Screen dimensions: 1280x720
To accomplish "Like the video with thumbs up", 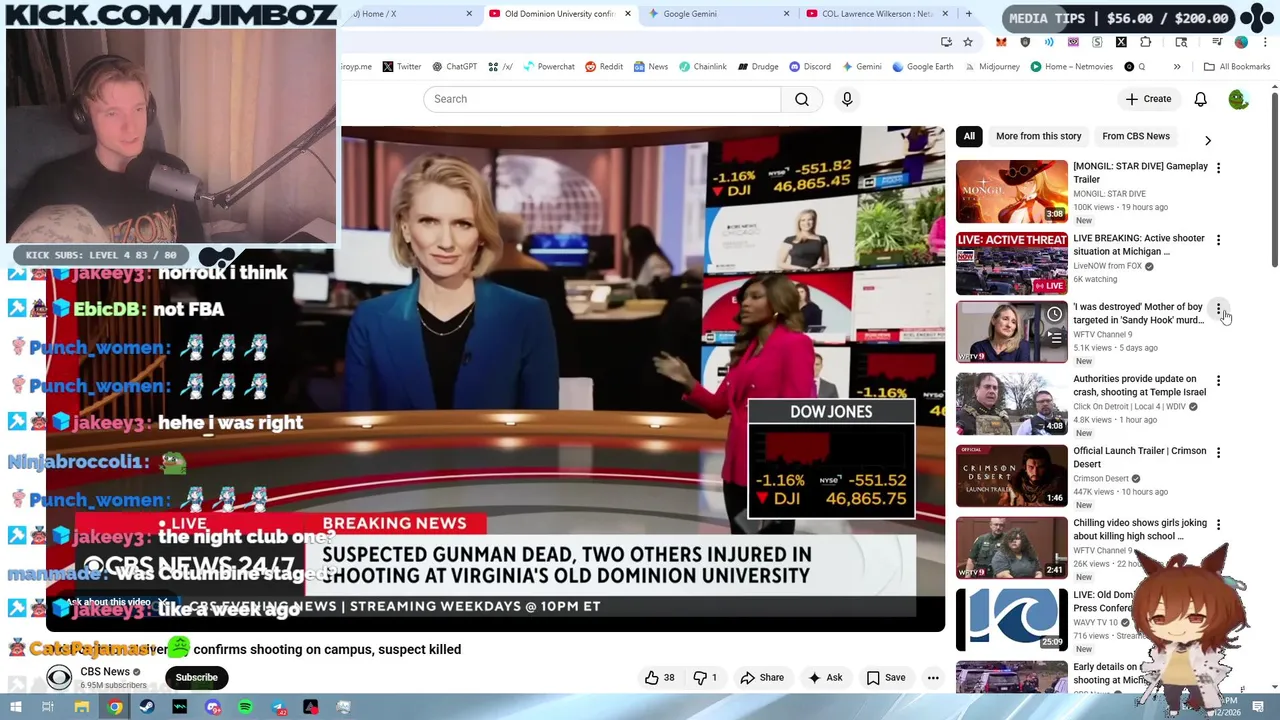I will (x=660, y=677).
